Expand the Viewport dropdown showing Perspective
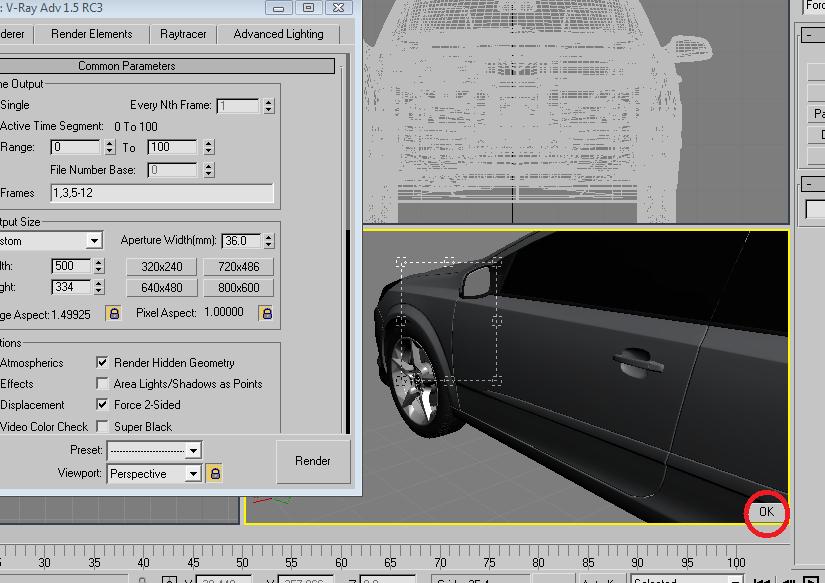825x583 pixels. [193, 473]
